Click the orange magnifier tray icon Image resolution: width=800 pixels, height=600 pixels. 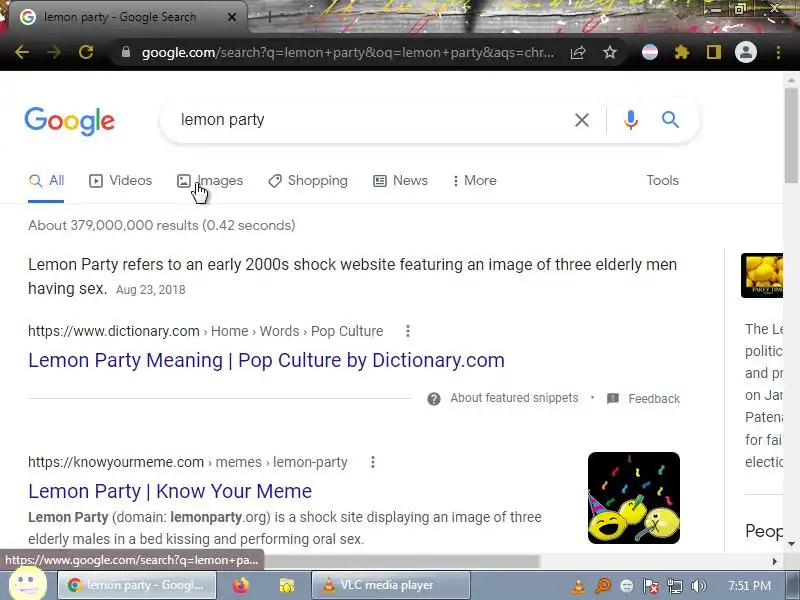click(603, 586)
